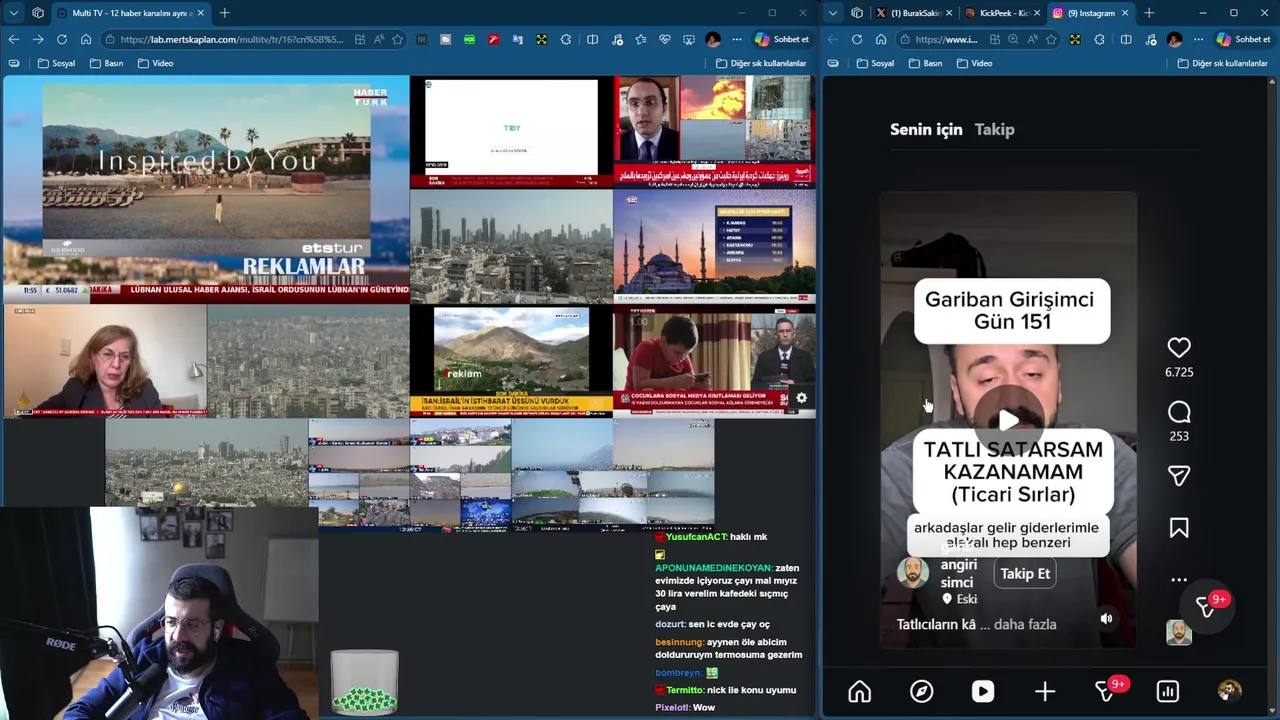The image size is (1280, 720).
Task: Open Extensions puzzle icon in Instagram window
Action: (x=1100, y=39)
